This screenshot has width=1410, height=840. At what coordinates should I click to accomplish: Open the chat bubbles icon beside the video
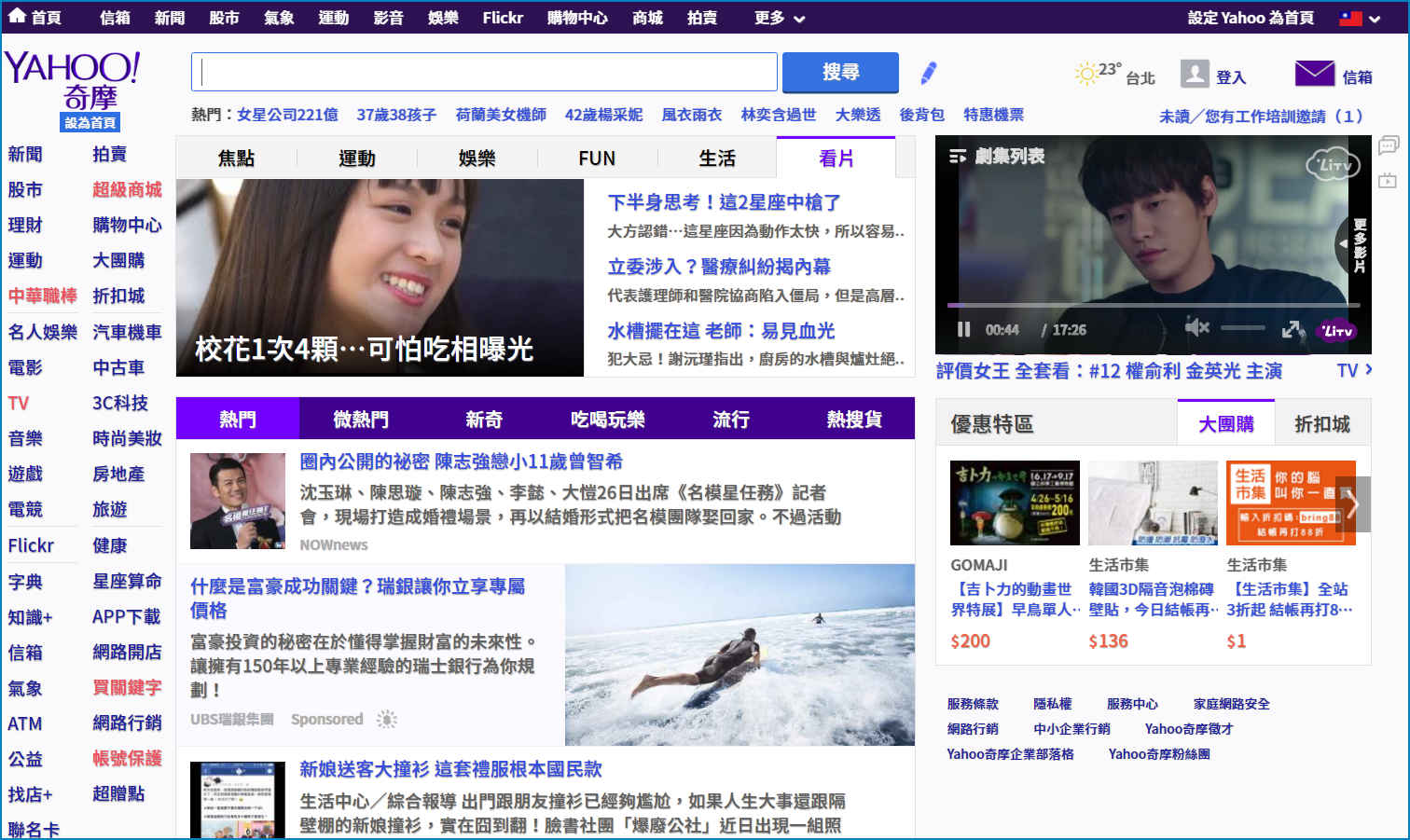(1389, 145)
